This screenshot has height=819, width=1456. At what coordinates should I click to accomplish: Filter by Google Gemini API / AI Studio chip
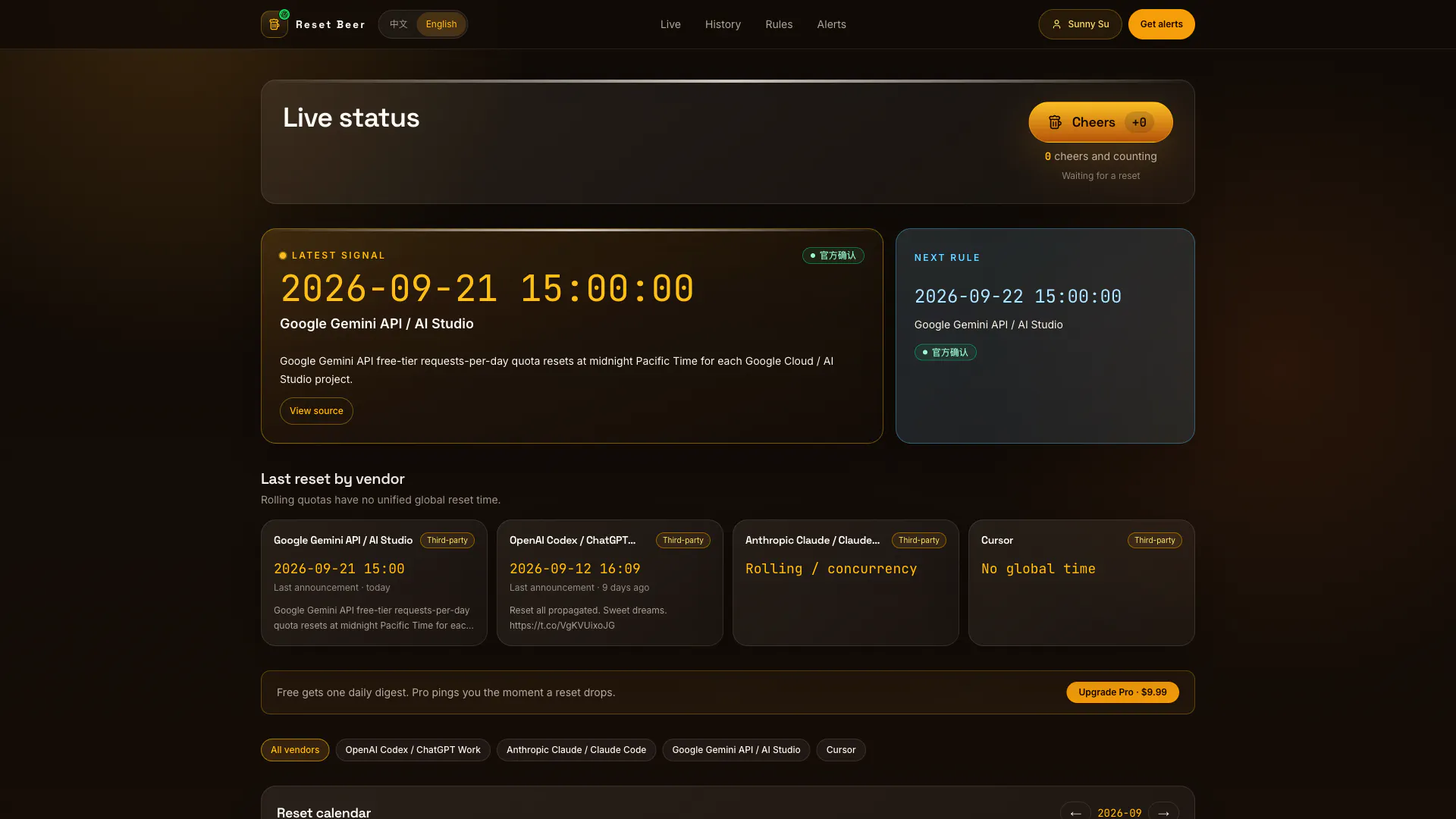tap(736, 750)
